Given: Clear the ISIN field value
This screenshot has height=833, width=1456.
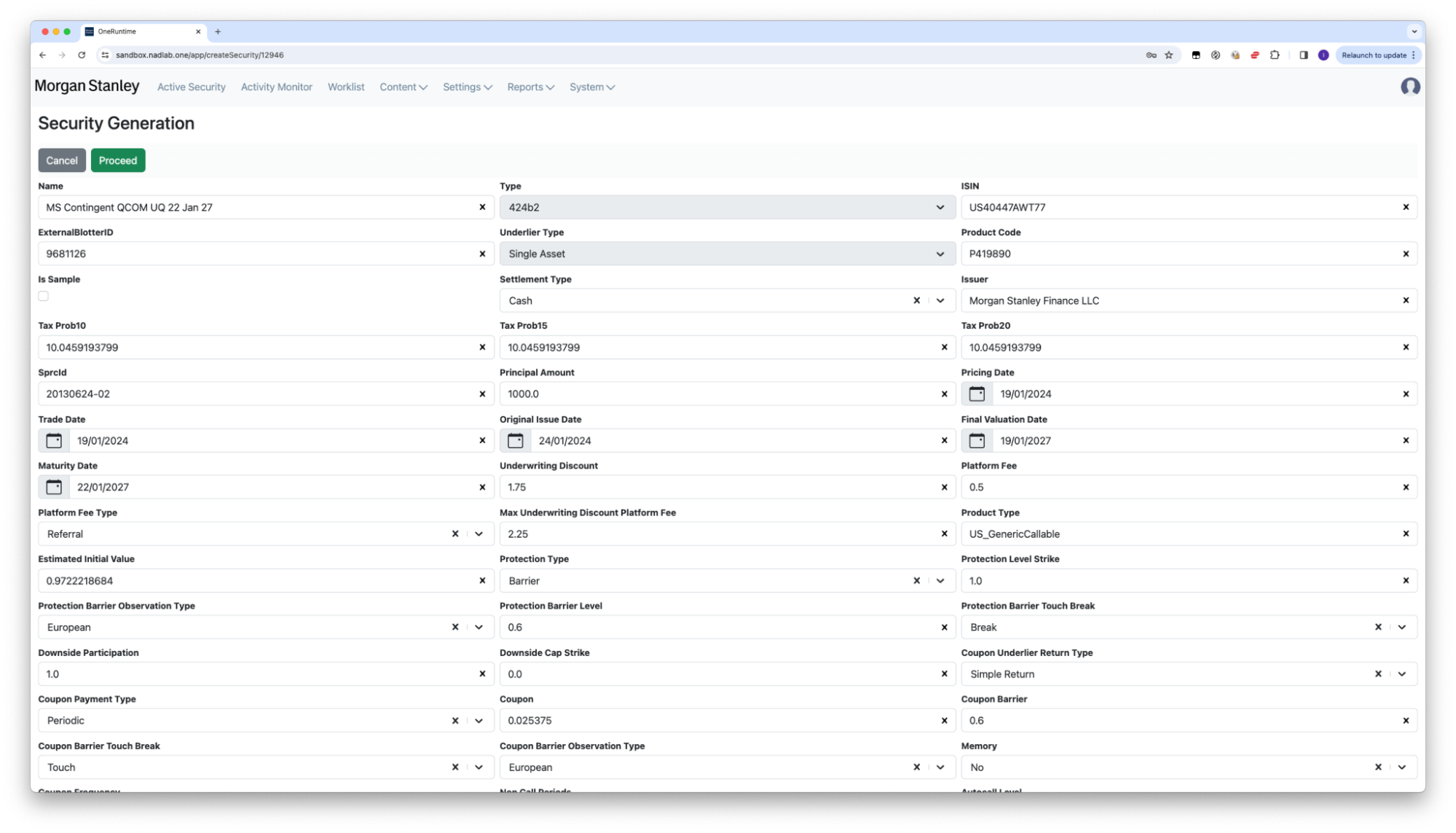Looking at the screenshot, I should (x=1405, y=208).
